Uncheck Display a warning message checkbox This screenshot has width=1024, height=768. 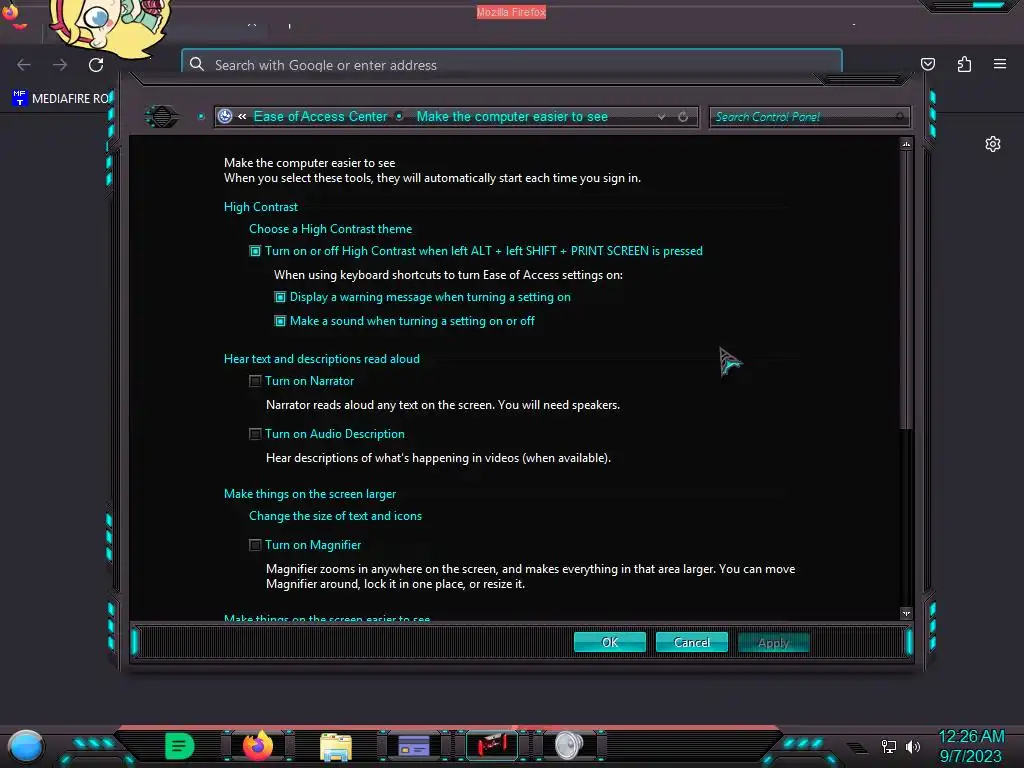click(280, 297)
